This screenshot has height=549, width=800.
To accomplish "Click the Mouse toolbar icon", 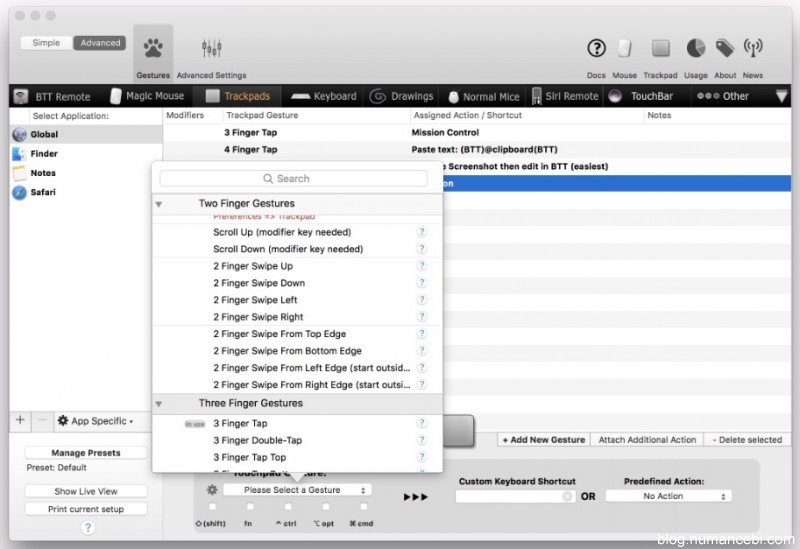I will coord(624,48).
